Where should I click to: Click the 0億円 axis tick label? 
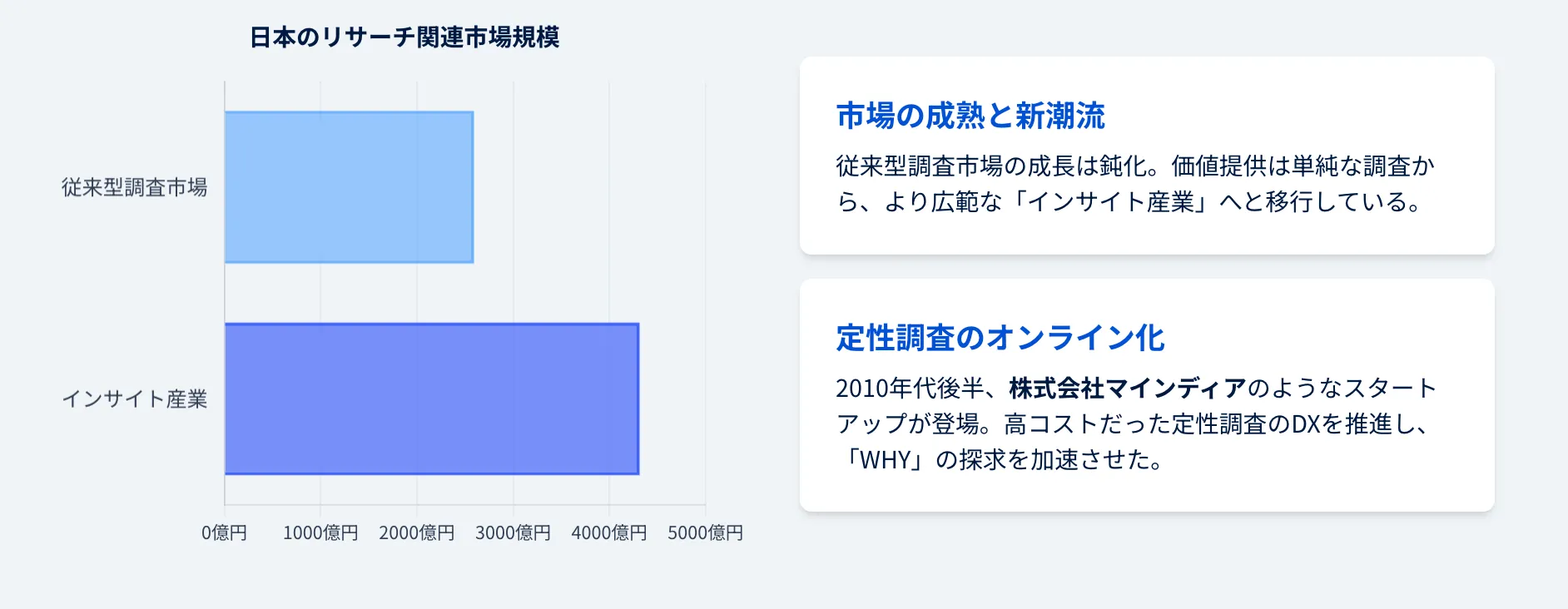coord(224,532)
